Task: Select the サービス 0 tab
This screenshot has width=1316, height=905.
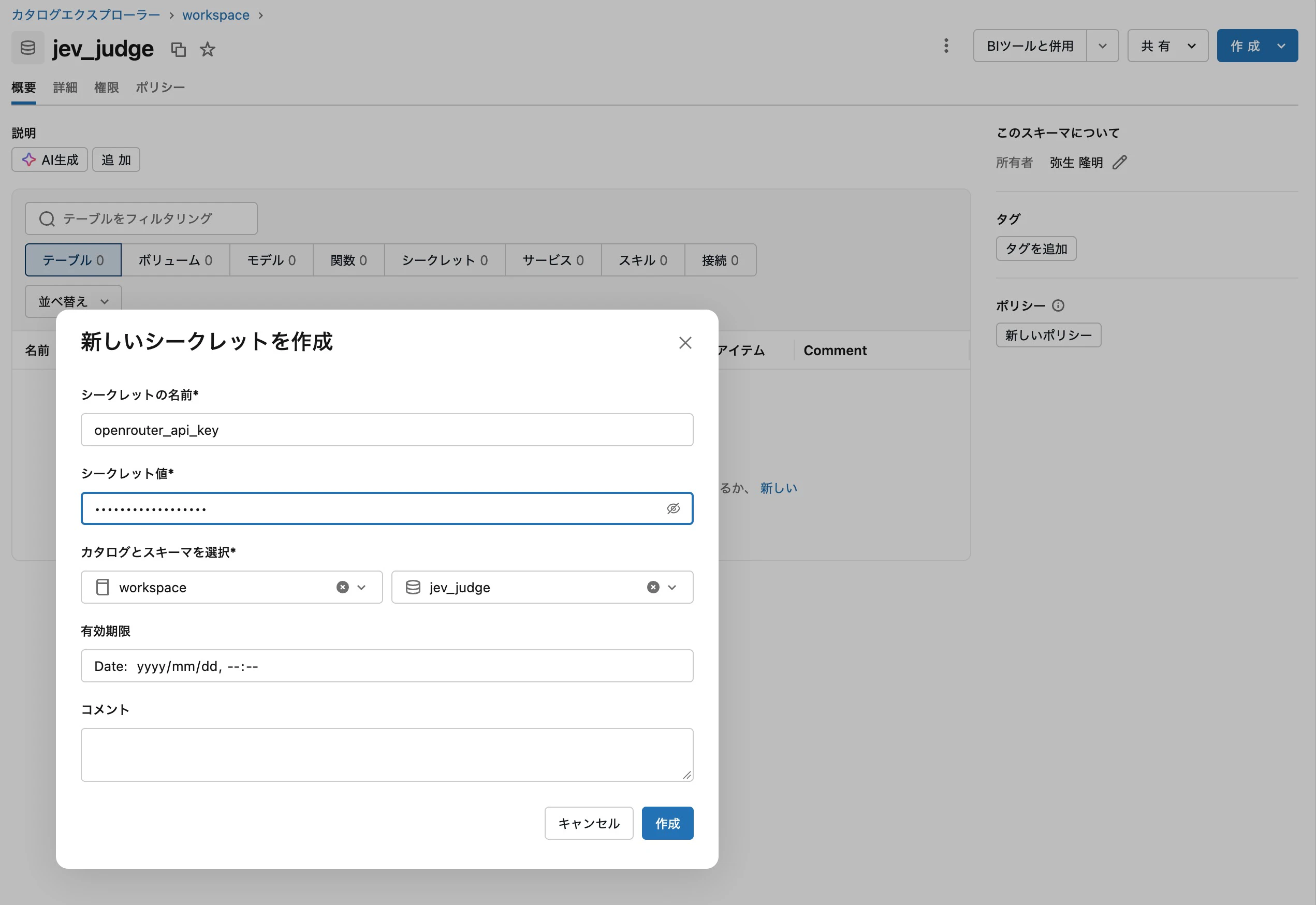Action: point(553,260)
